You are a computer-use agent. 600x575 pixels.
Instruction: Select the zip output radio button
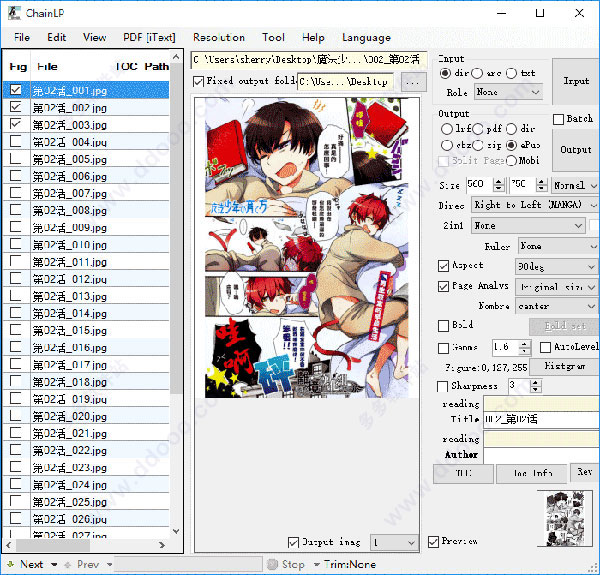tap(478, 145)
